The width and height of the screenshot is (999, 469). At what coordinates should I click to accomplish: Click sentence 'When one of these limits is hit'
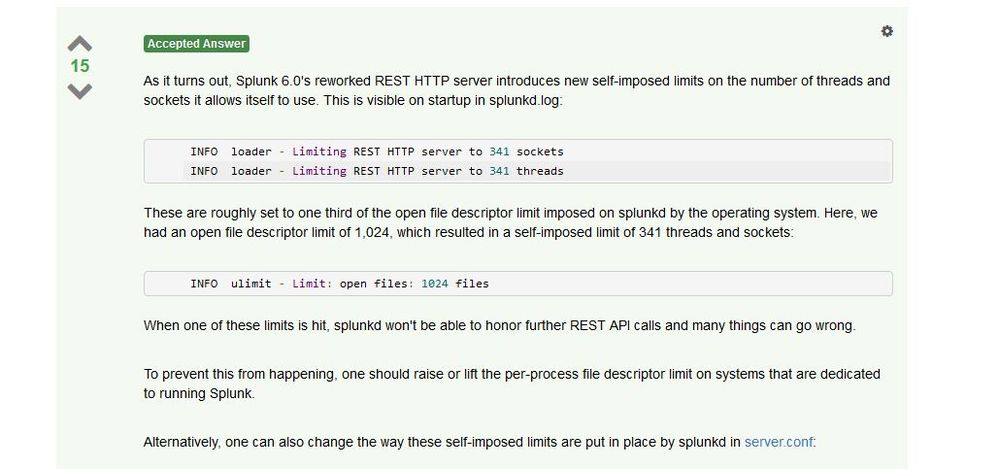(500, 326)
